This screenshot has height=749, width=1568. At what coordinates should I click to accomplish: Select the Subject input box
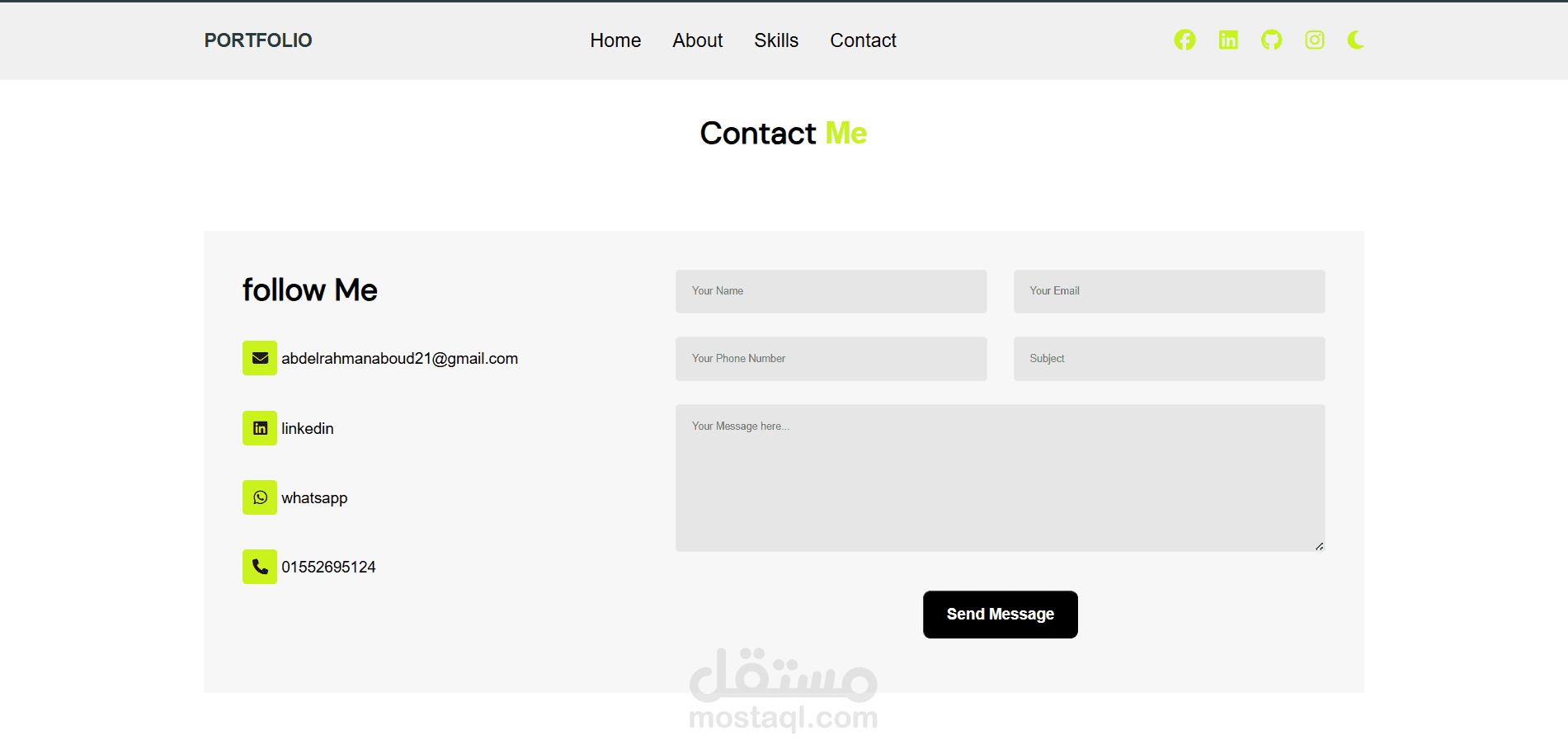point(1170,359)
